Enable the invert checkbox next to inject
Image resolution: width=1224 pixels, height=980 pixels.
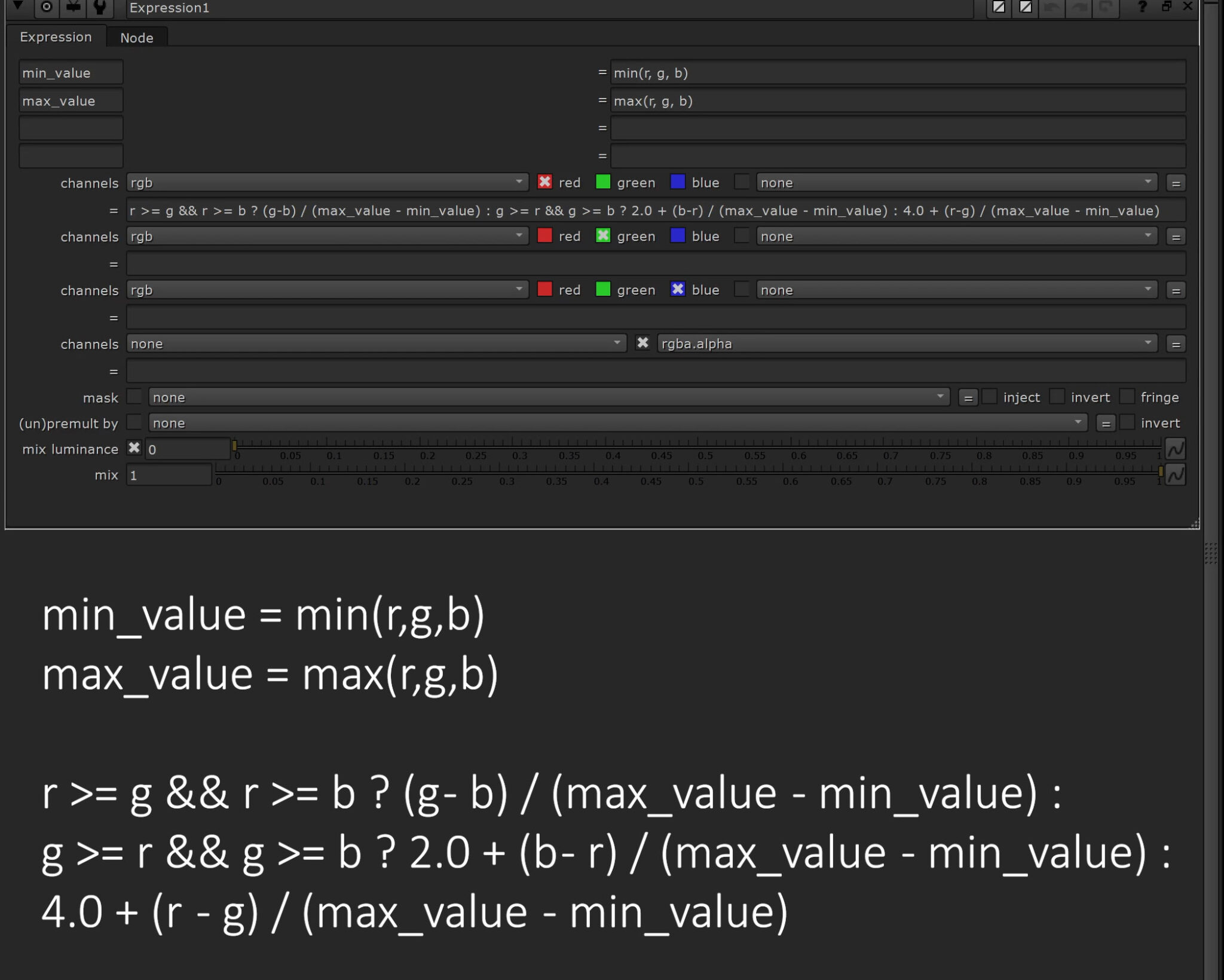point(1057,397)
